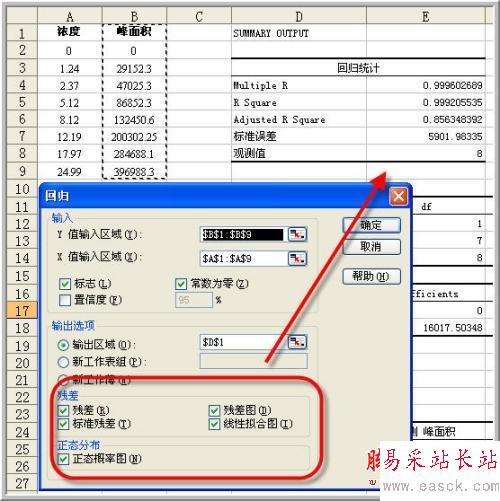Click the SUMMARY OUTPUT cell
The image size is (500, 501).
(299, 33)
